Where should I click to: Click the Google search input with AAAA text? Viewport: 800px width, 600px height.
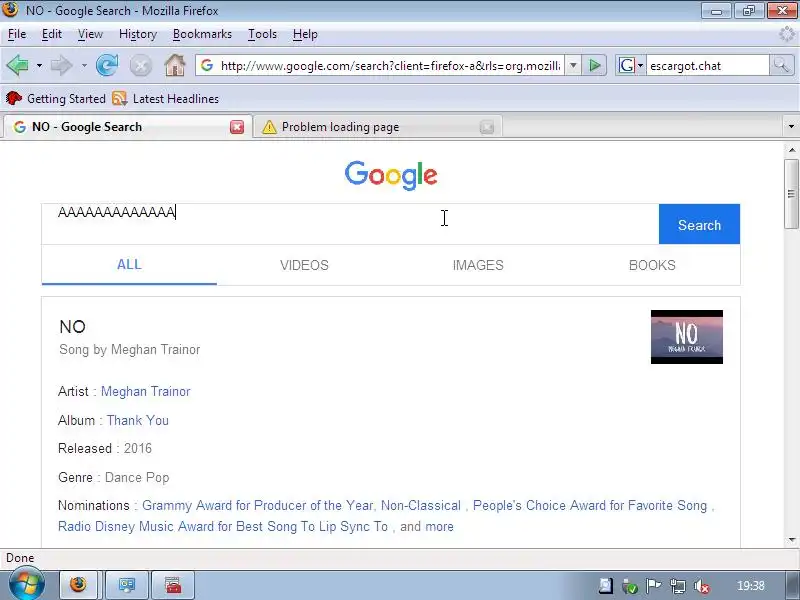point(350,224)
